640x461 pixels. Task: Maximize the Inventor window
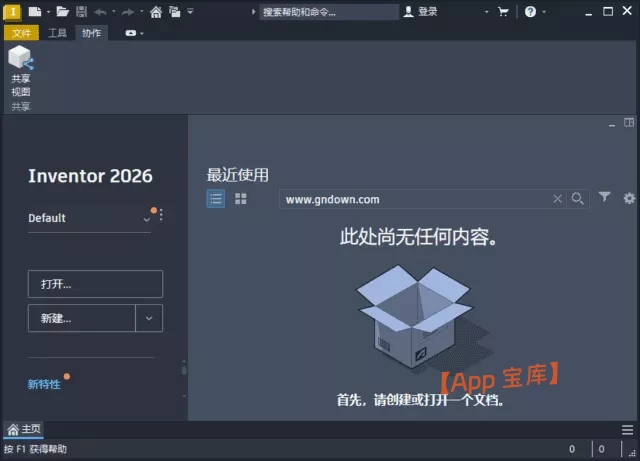608,11
